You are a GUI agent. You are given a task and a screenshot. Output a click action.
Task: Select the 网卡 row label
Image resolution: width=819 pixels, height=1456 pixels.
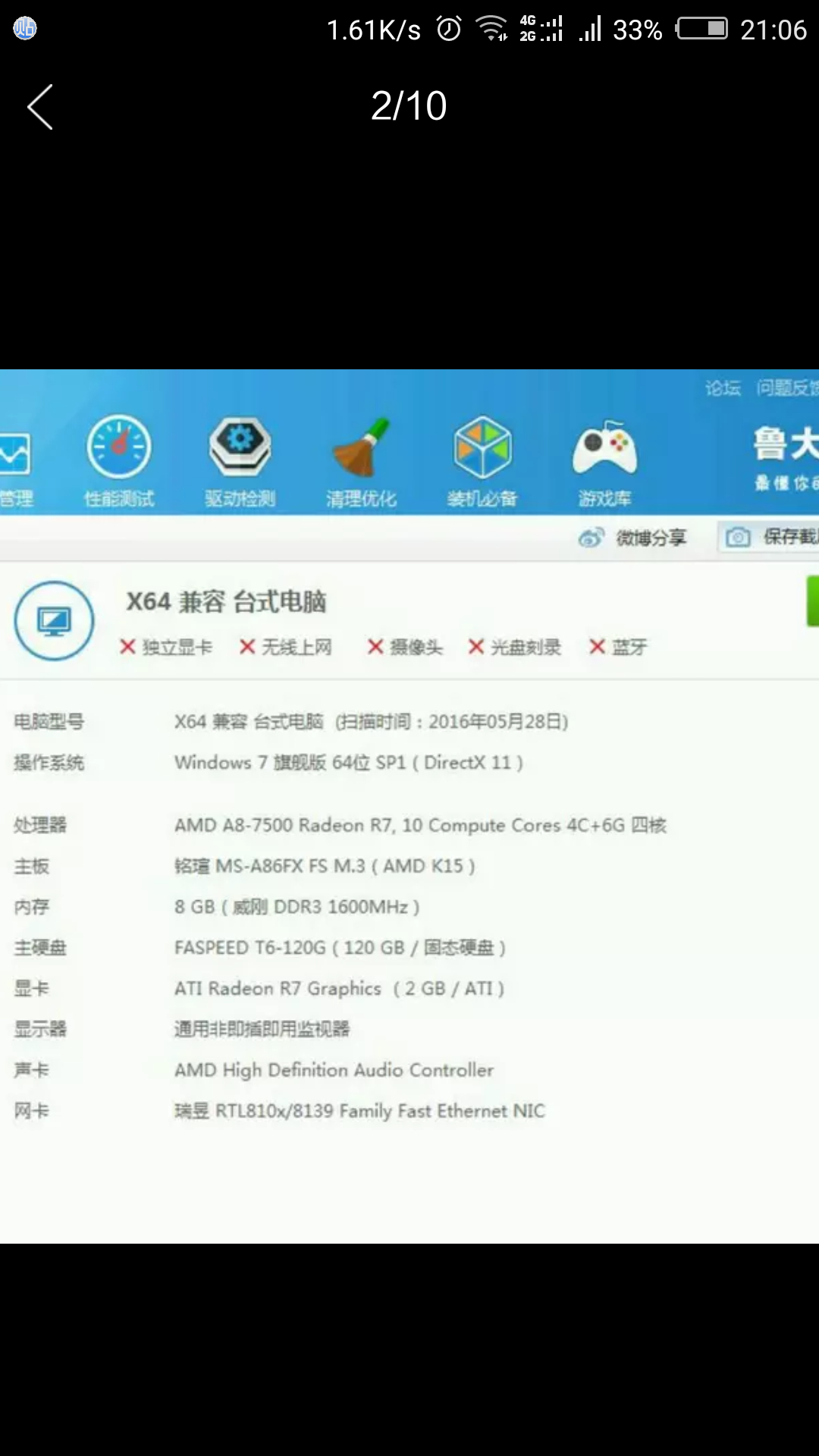coord(32,1111)
